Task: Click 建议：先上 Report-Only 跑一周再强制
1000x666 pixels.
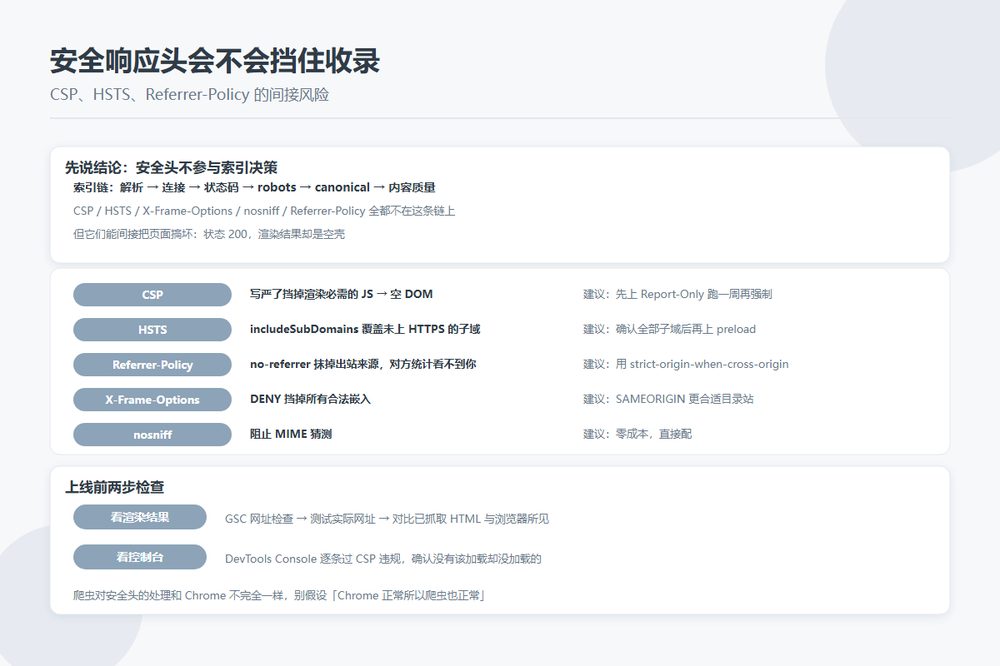Action: pos(677,294)
